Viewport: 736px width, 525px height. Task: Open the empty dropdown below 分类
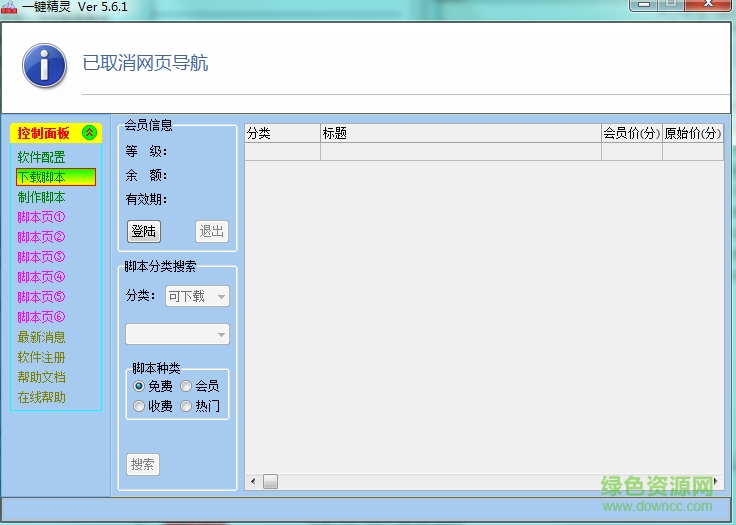pos(177,334)
